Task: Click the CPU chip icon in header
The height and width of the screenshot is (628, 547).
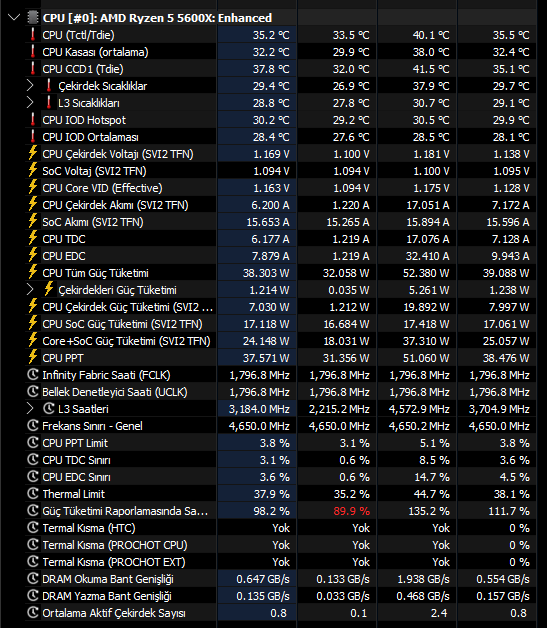Action: (x=32, y=18)
